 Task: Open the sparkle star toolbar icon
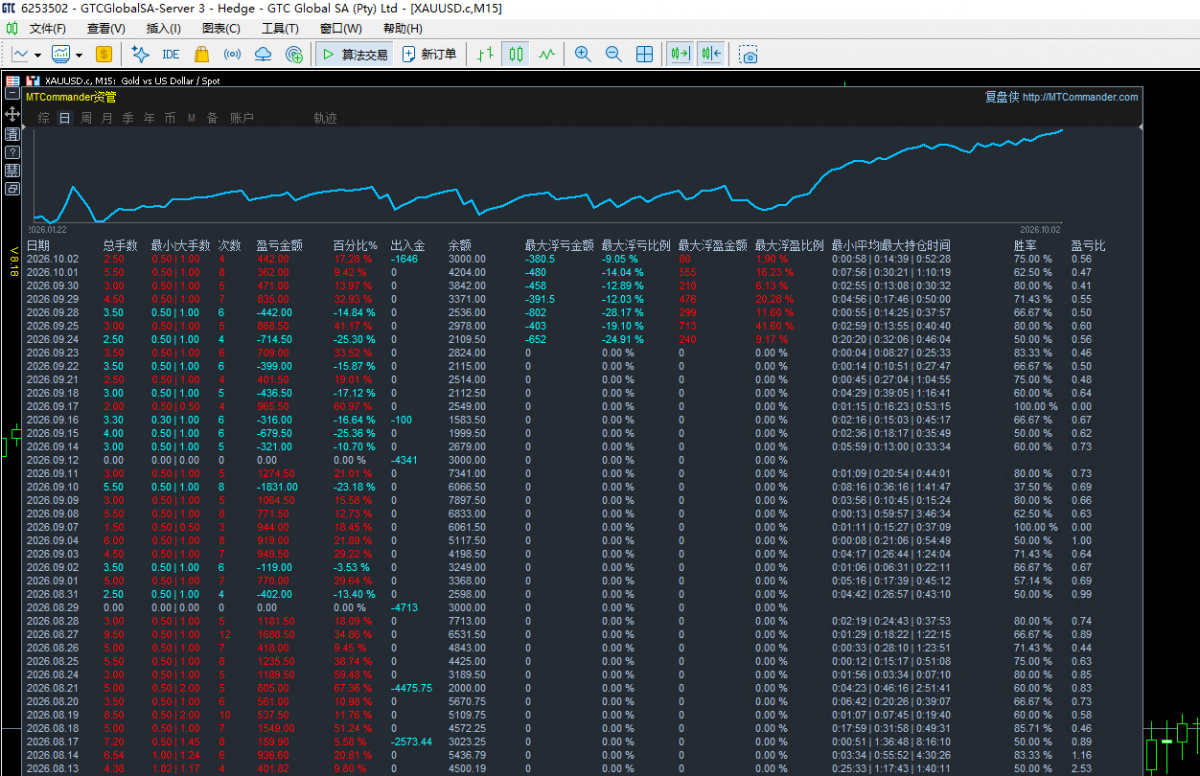click(140, 54)
